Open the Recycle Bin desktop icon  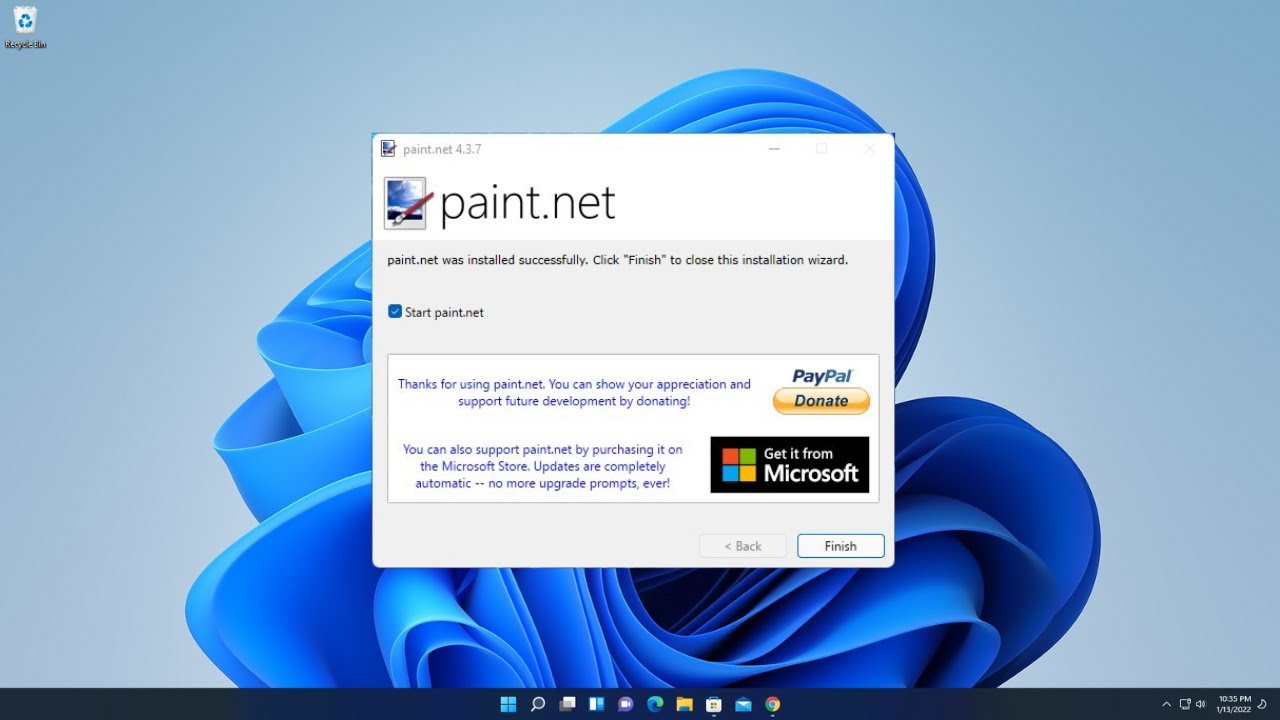[25, 27]
